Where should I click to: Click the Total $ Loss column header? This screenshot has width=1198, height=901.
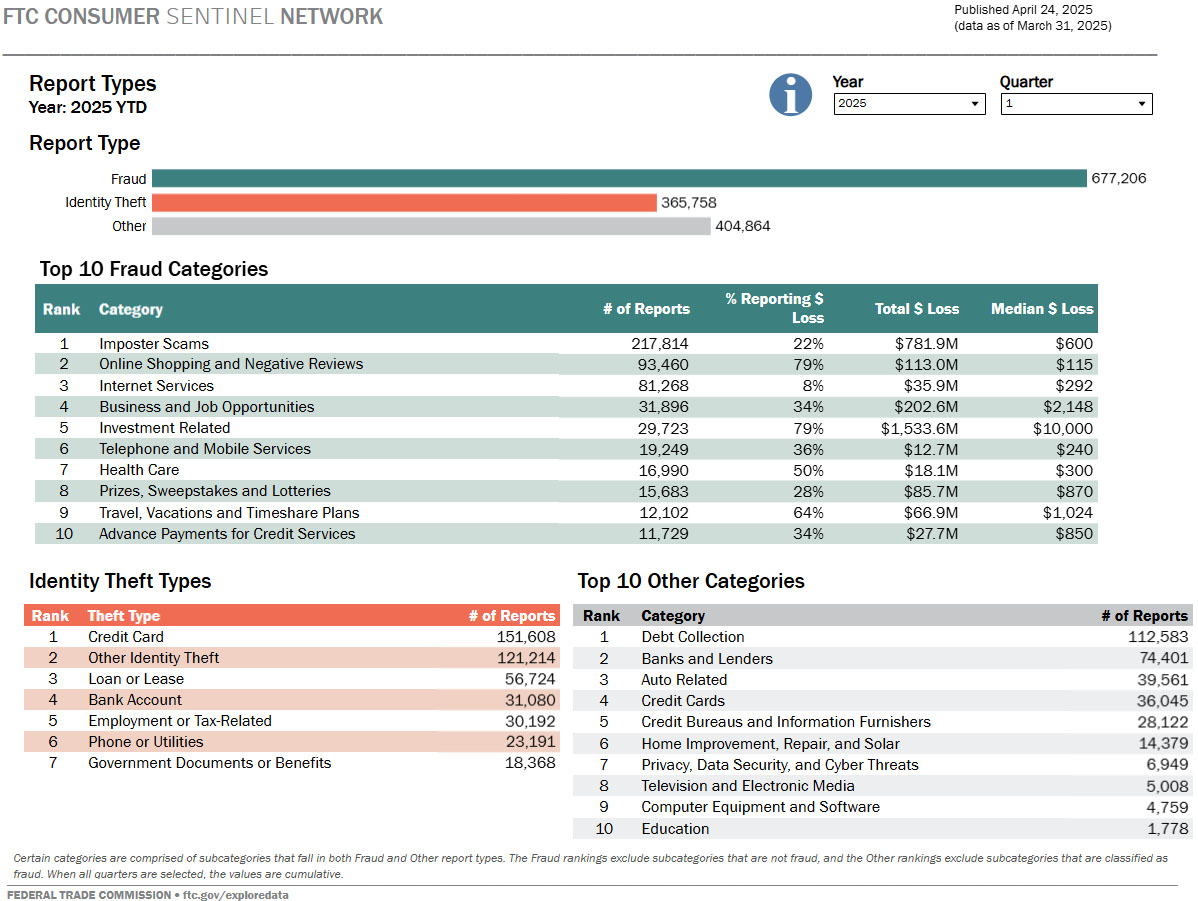[916, 309]
